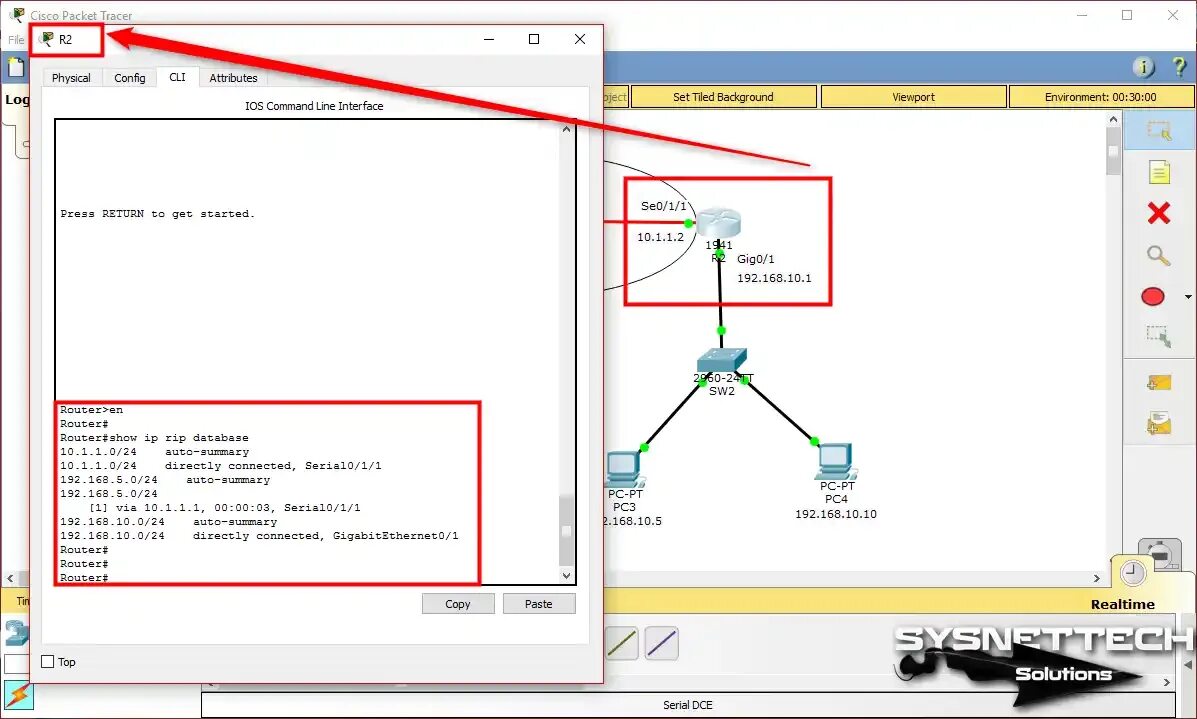Click the '192.168.10.1' workspace label
This screenshot has width=1197, height=719.
774,278
